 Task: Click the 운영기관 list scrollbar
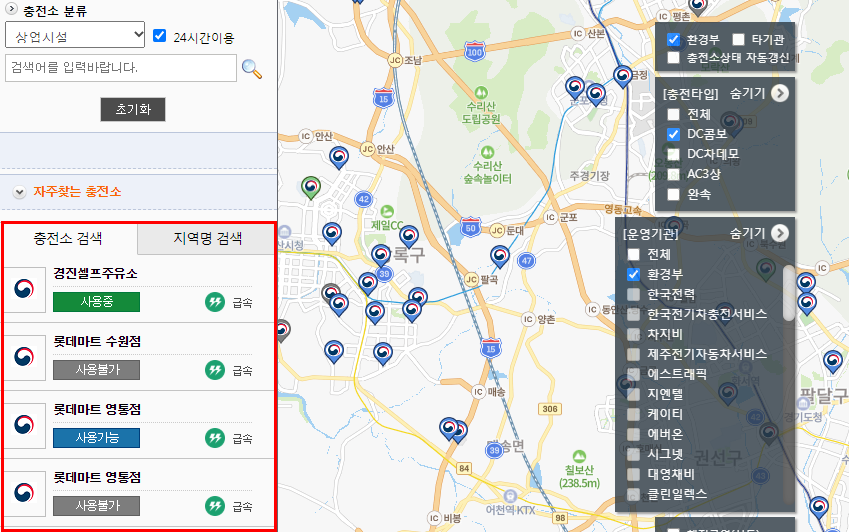(788, 293)
